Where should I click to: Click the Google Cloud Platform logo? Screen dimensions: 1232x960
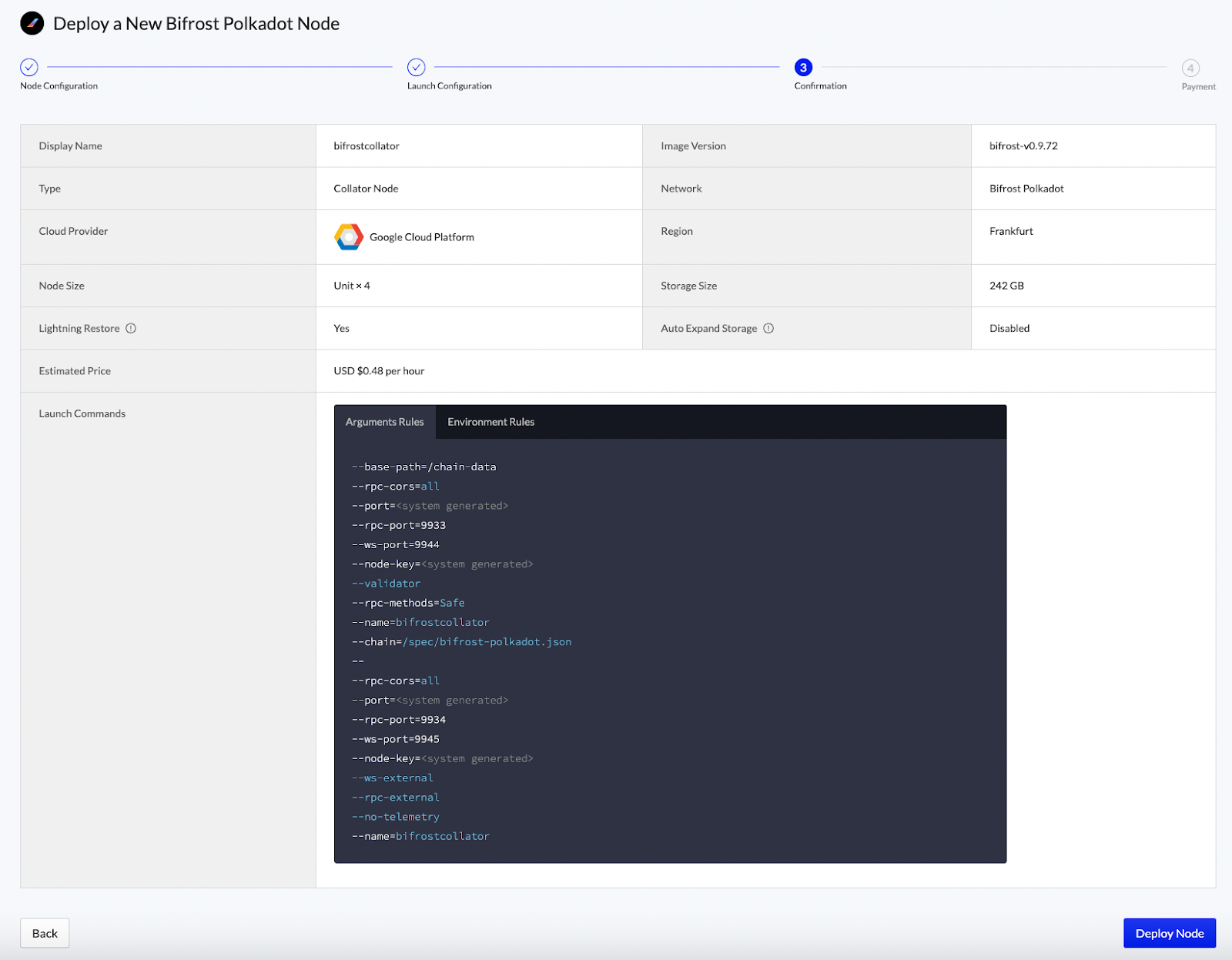349,237
